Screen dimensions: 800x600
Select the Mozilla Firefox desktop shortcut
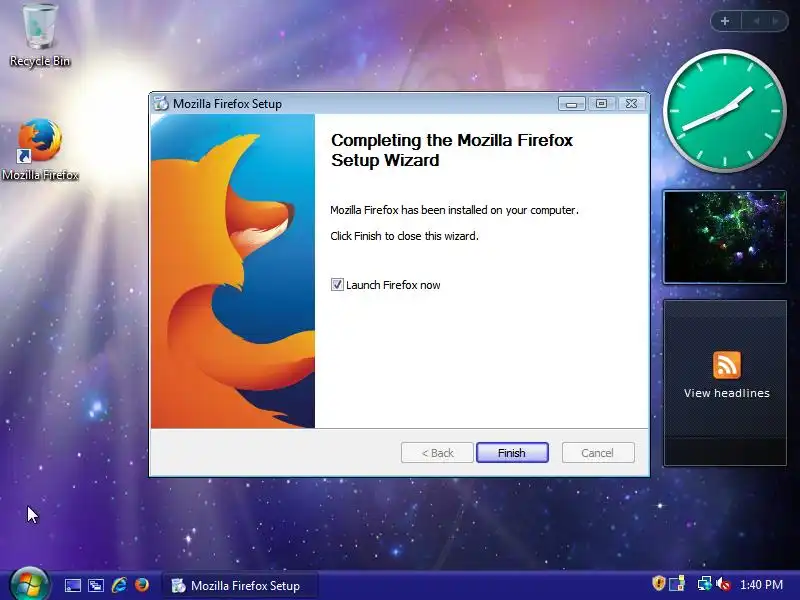click(40, 149)
